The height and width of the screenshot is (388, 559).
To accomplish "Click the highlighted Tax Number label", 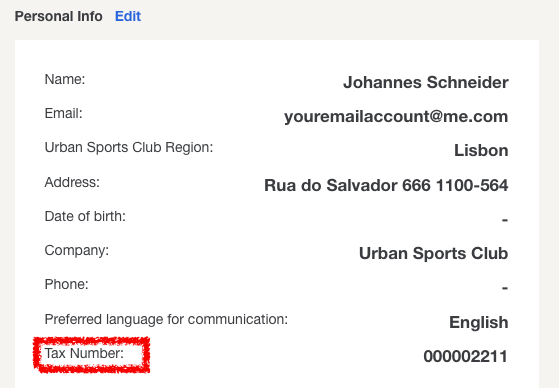I will pos(84,353).
